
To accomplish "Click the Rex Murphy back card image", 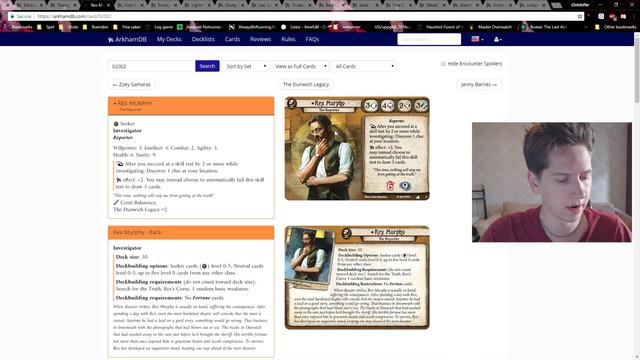I will tap(357, 278).
